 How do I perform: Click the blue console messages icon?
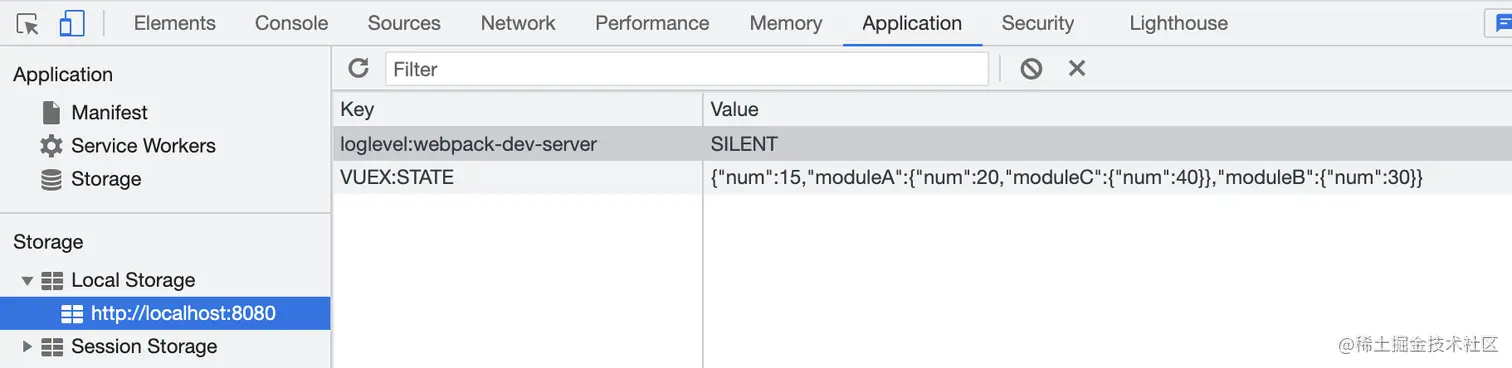tap(1498, 23)
